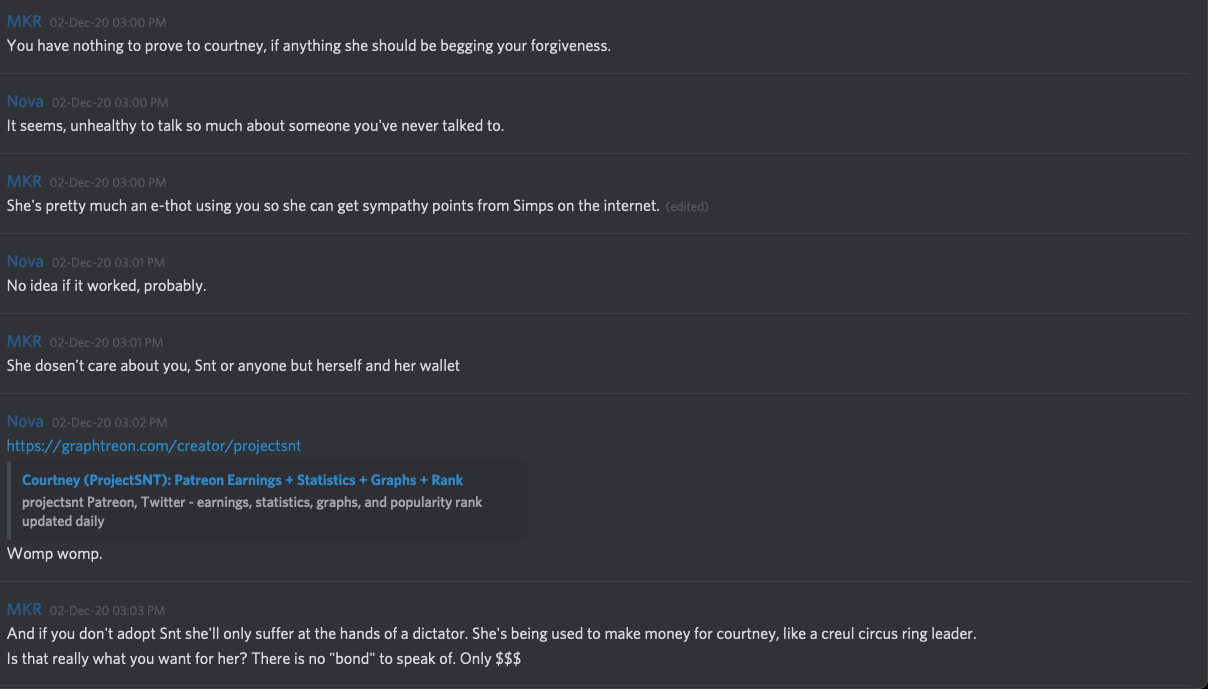Click the "Womp womp." message text
Screen dimensions: 1208x689
(54, 553)
